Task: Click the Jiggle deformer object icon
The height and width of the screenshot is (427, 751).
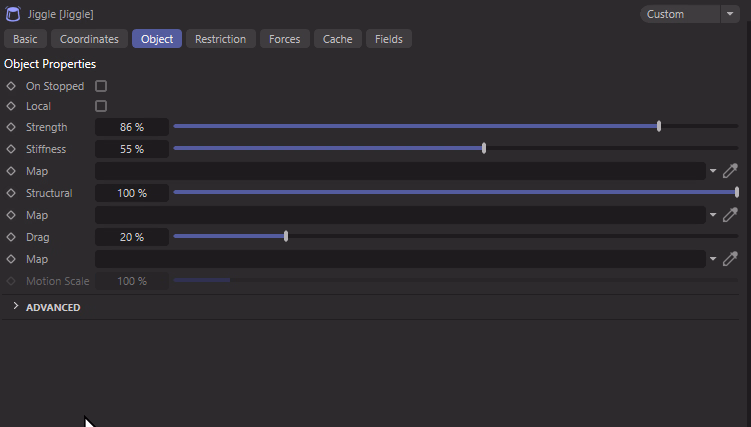Action: (13, 14)
